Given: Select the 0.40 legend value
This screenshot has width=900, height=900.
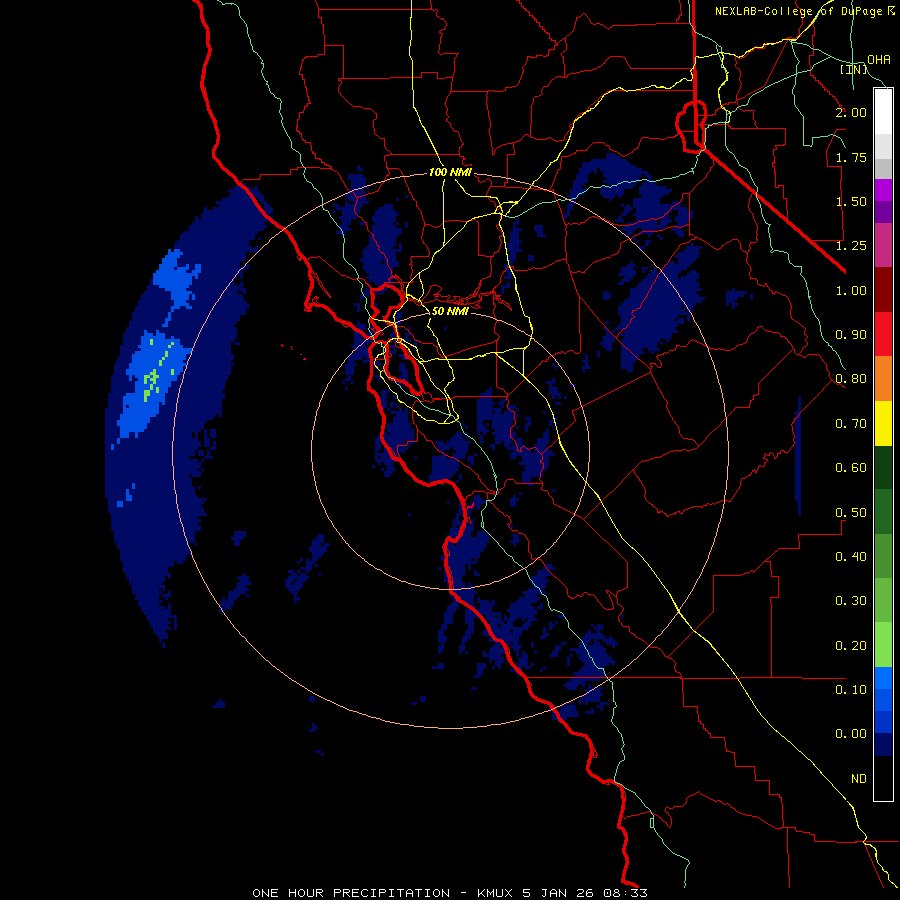Looking at the screenshot, I should [851, 557].
